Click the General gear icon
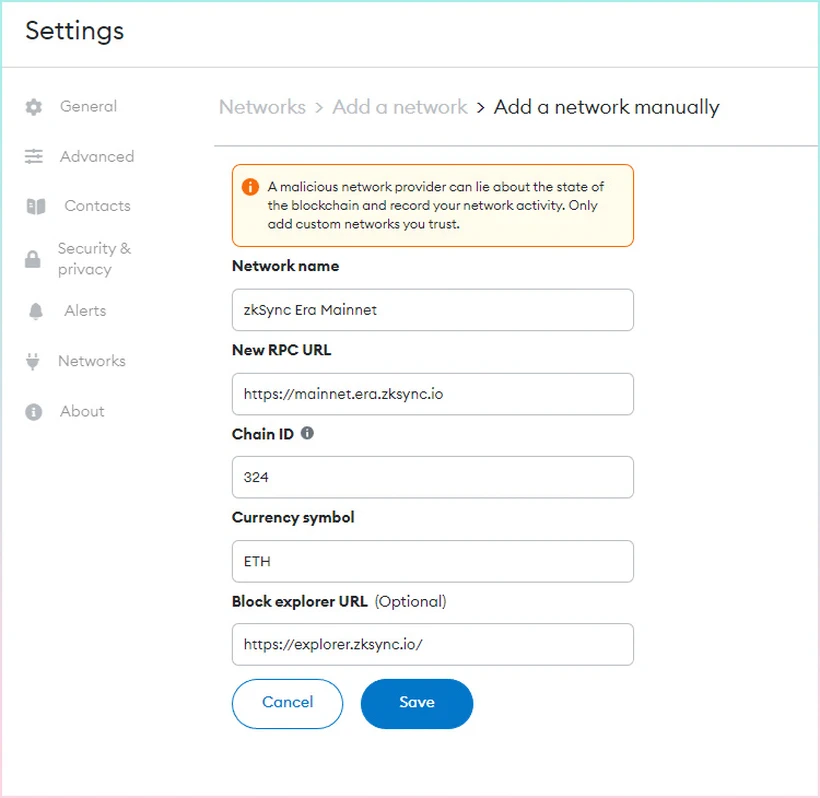The height and width of the screenshot is (798, 820). click(x=34, y=107)
